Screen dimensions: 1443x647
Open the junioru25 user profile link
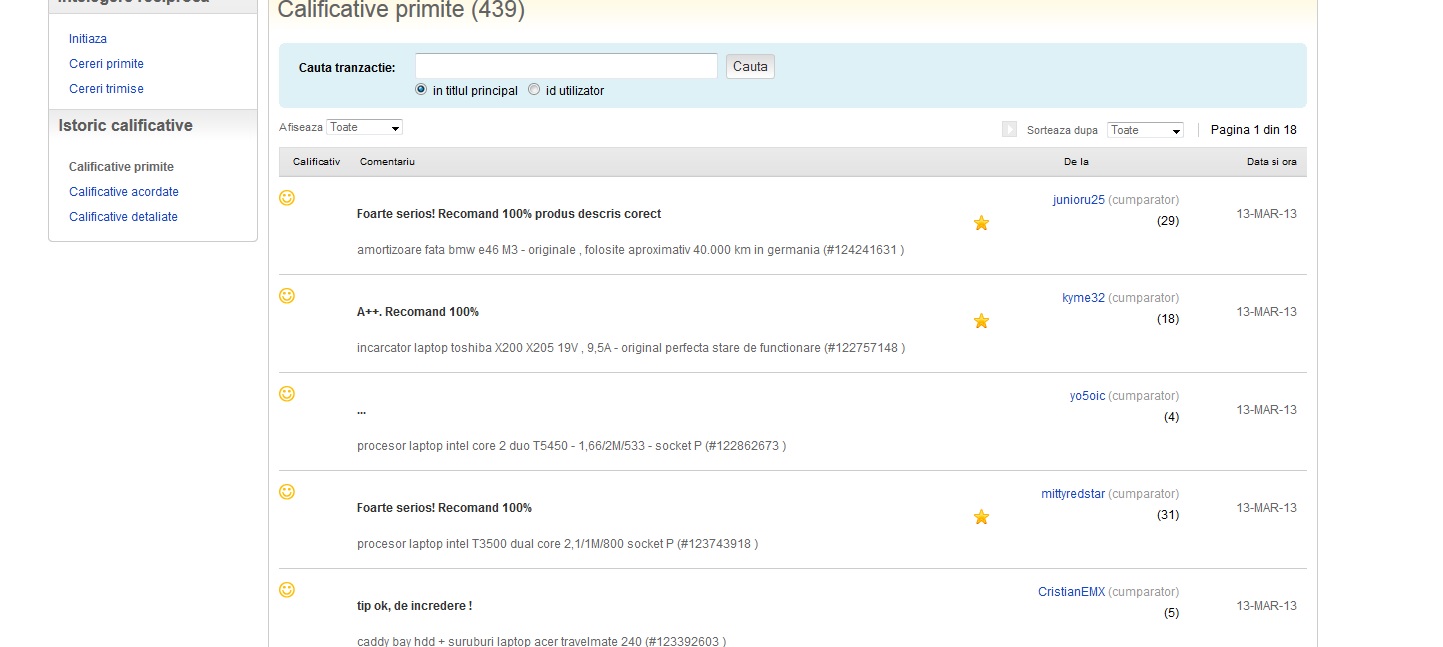tap(1078, 200)
